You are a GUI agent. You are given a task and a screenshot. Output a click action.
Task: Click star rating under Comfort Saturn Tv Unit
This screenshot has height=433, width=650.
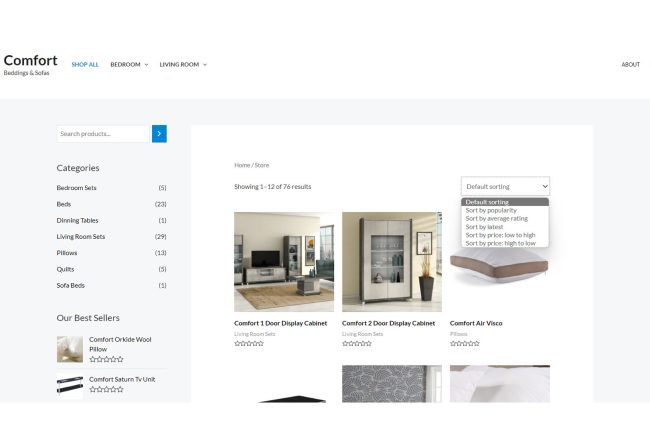pos(106,390)
